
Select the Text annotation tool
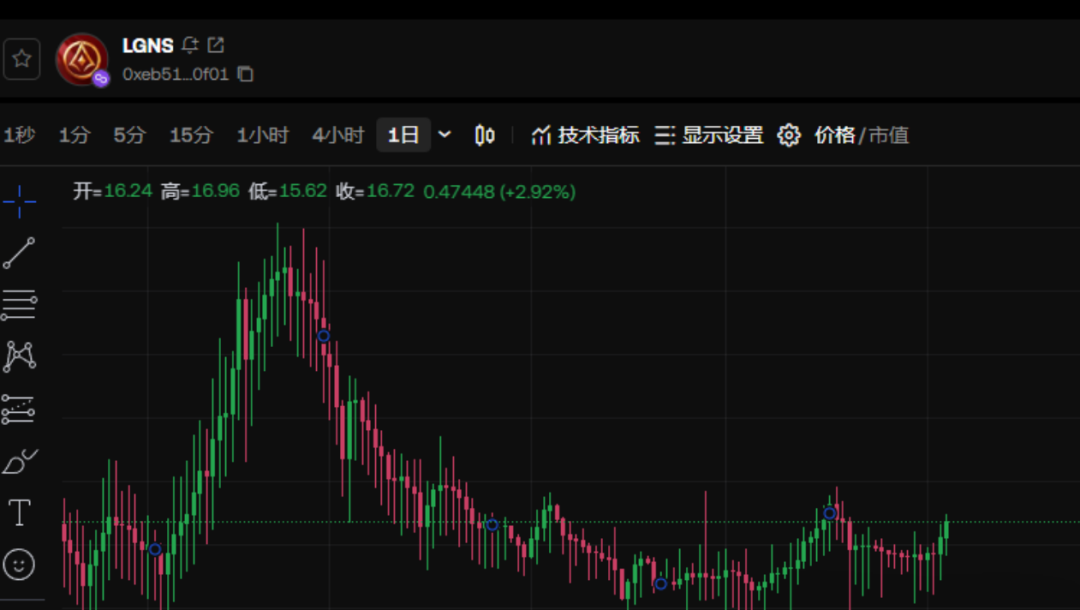[19, 513]
